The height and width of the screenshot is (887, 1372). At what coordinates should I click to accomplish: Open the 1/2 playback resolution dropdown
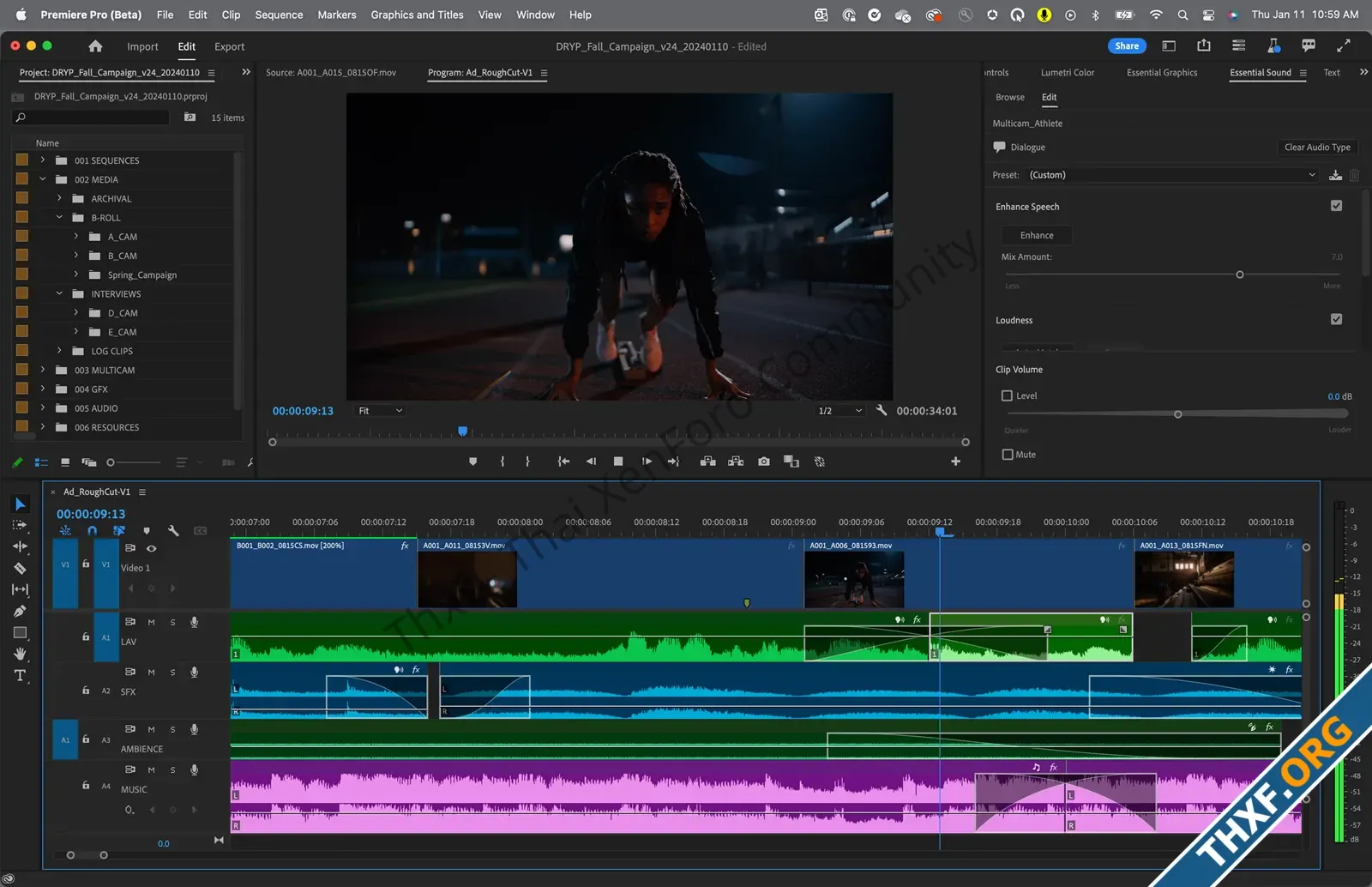click(x=839, y=411)
